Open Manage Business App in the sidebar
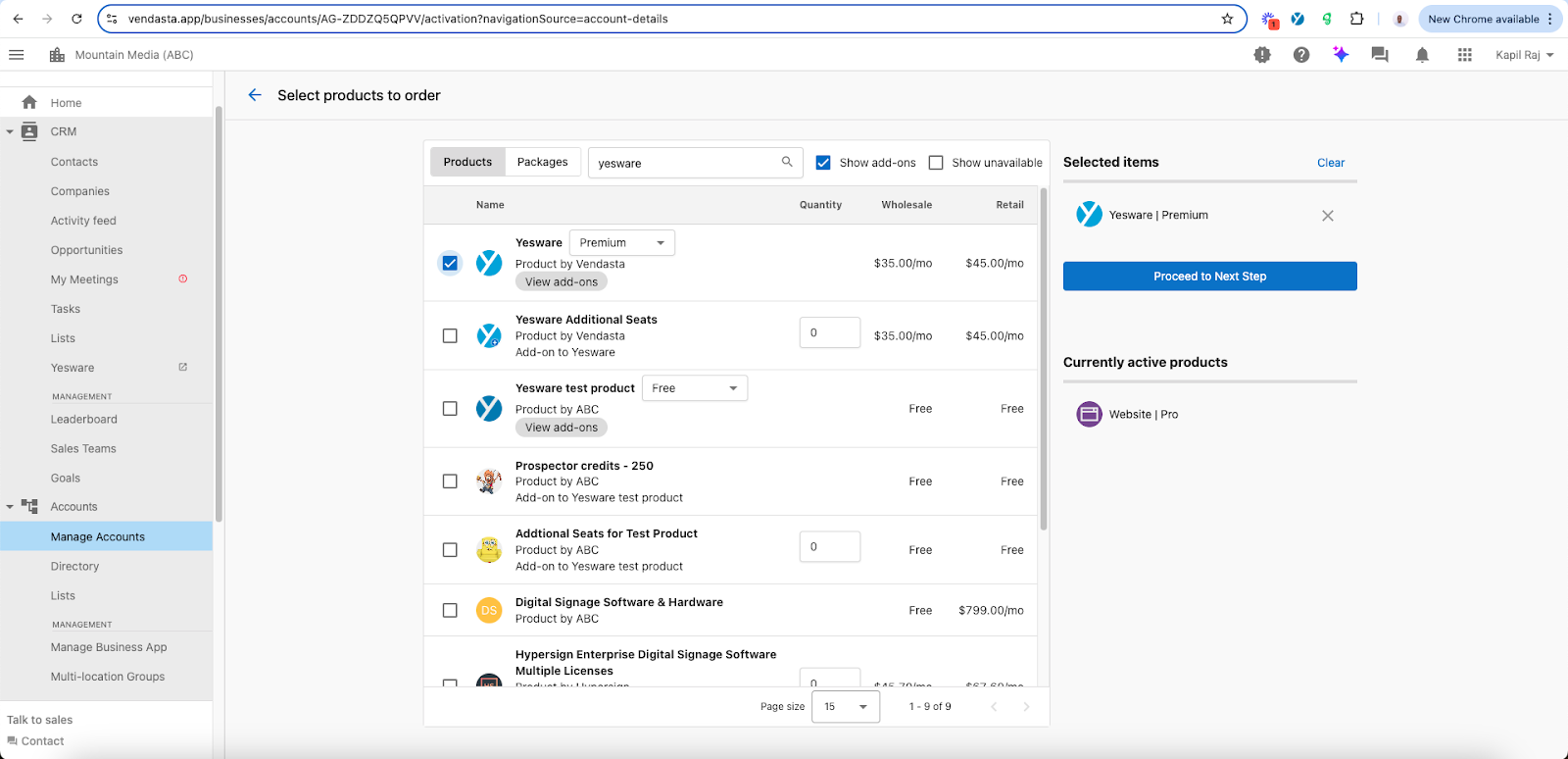1568x759 pixels. tap(109, 647)
